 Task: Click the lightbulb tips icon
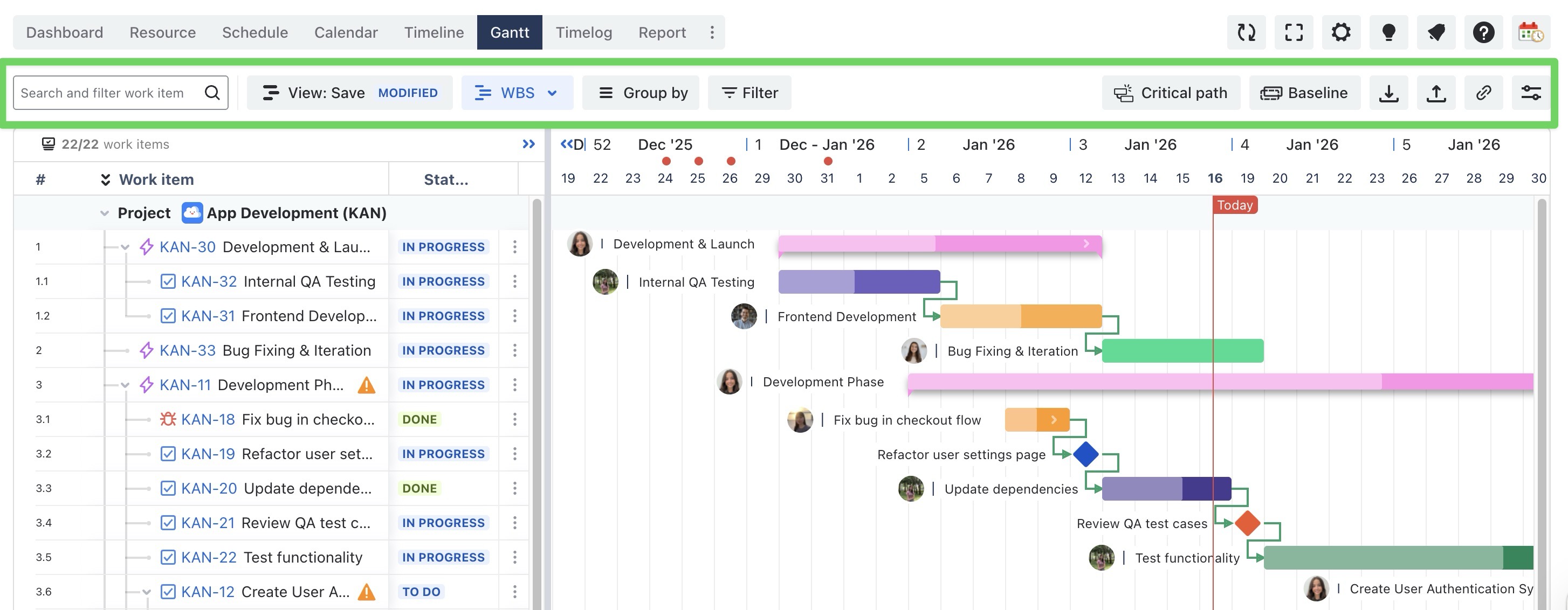pos(1388,32)
